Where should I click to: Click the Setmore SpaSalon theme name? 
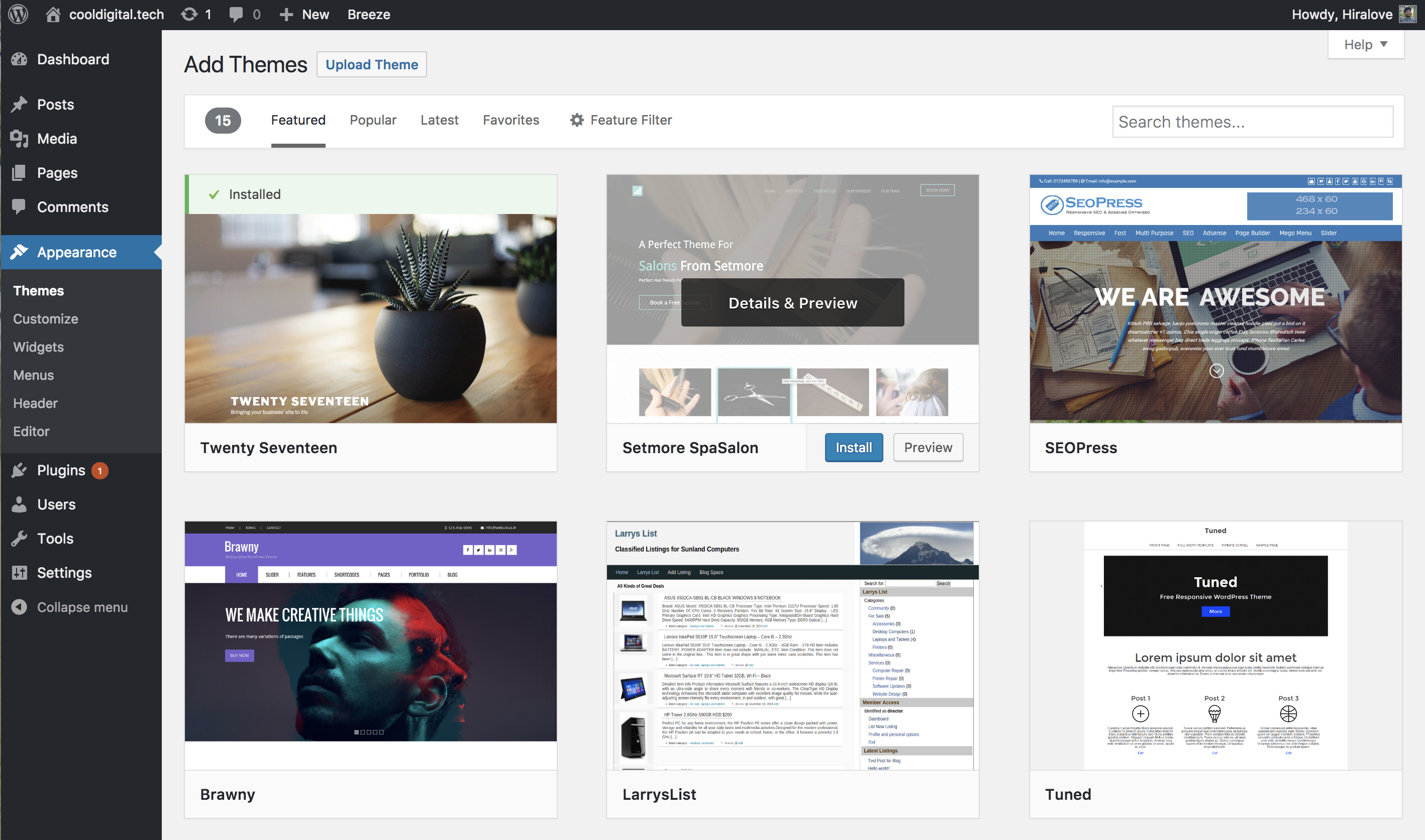pyautogui.click(x=690, y=447)
